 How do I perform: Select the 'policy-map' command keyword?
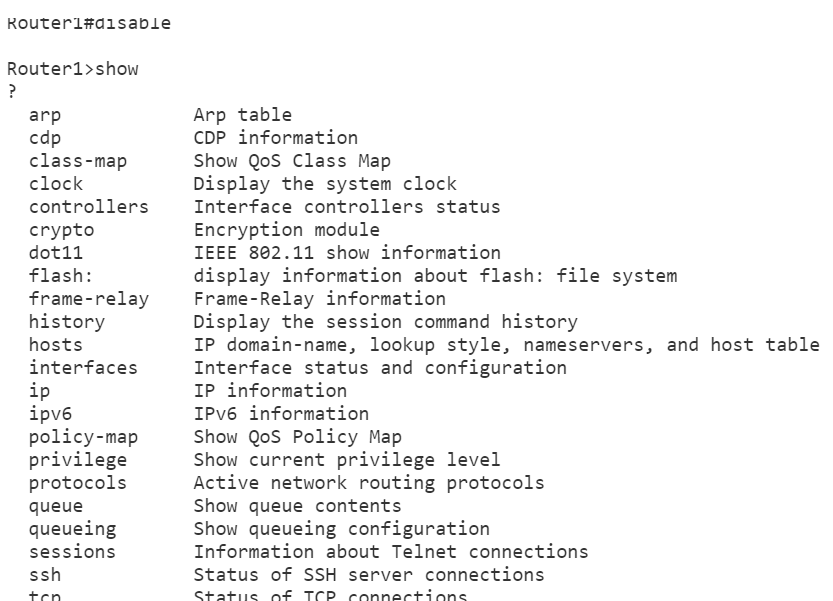pos(83,437)
